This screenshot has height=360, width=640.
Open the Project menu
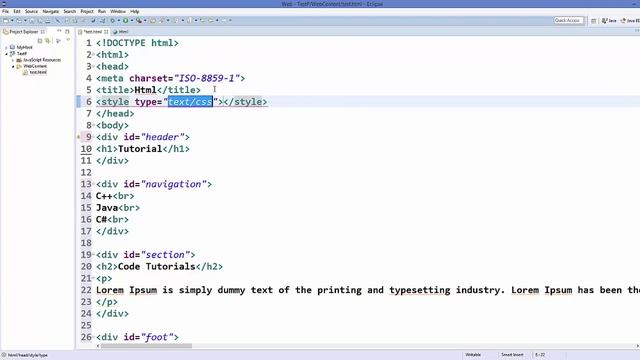pyautogui.click(x=87, y=11)
